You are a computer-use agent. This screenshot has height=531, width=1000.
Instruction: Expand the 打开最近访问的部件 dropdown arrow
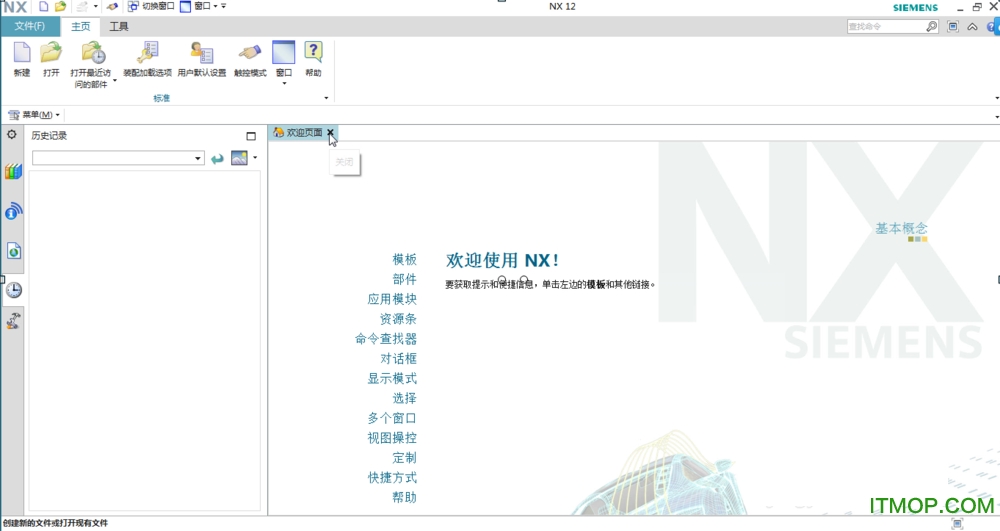pos(115,80)
